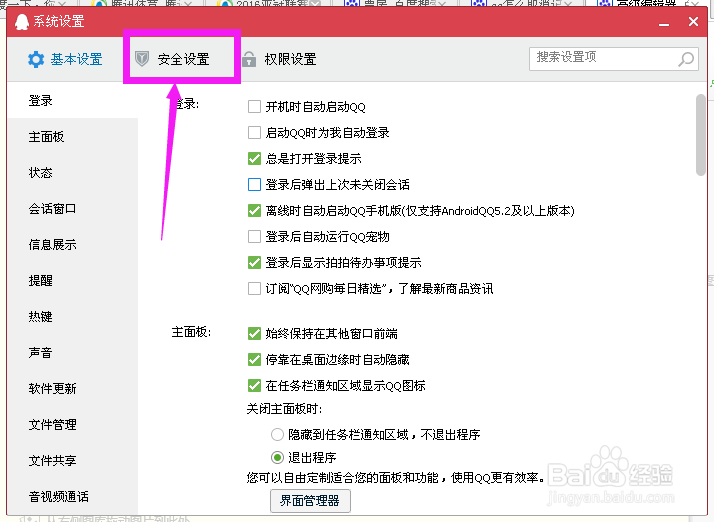The width and height of the screenshot is (714, 522).
Task: Select 状态 in the left sidebar
Action: coord(72,173)
